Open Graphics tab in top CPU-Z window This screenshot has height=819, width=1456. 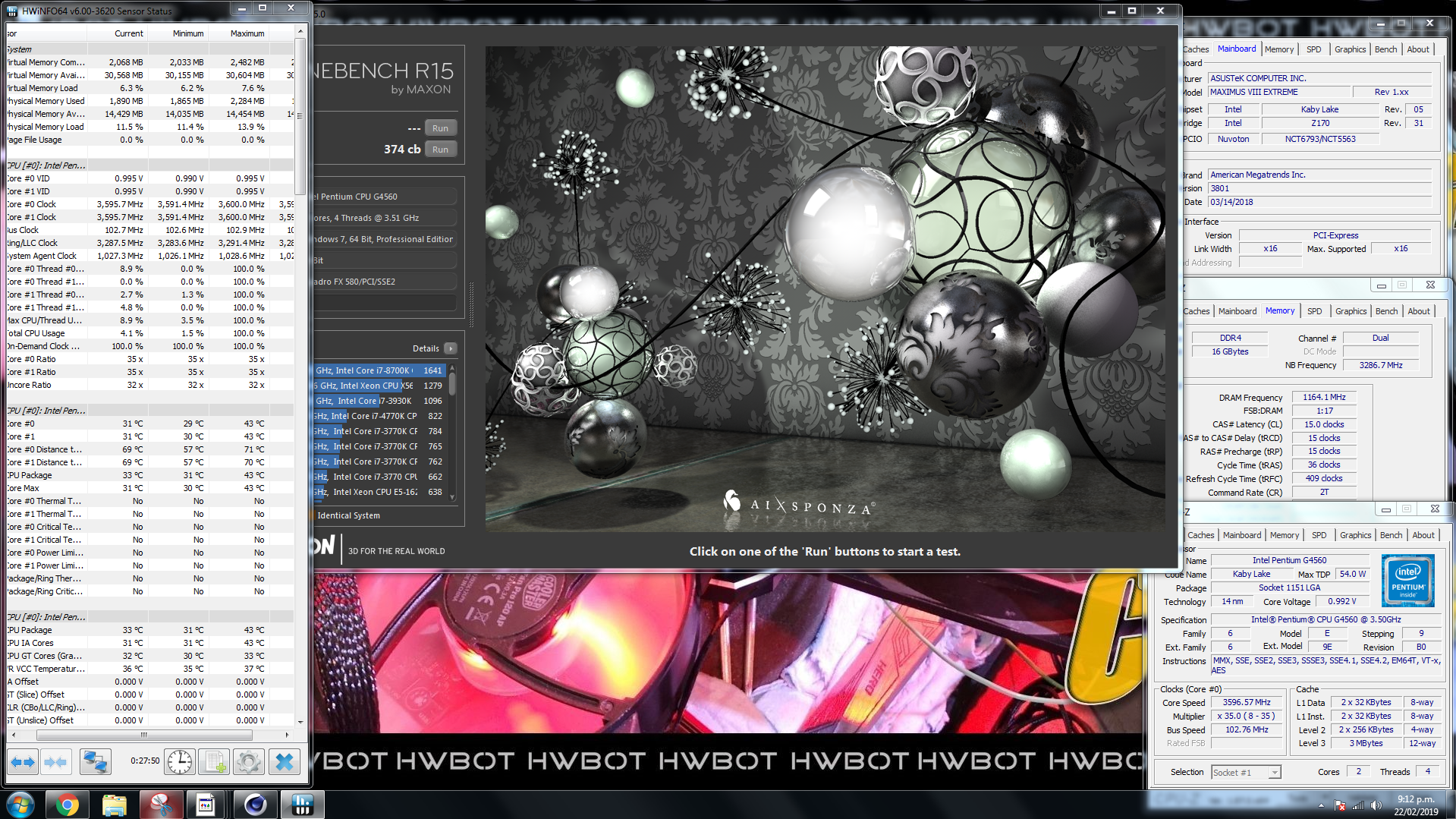[x=1350, y=49]
